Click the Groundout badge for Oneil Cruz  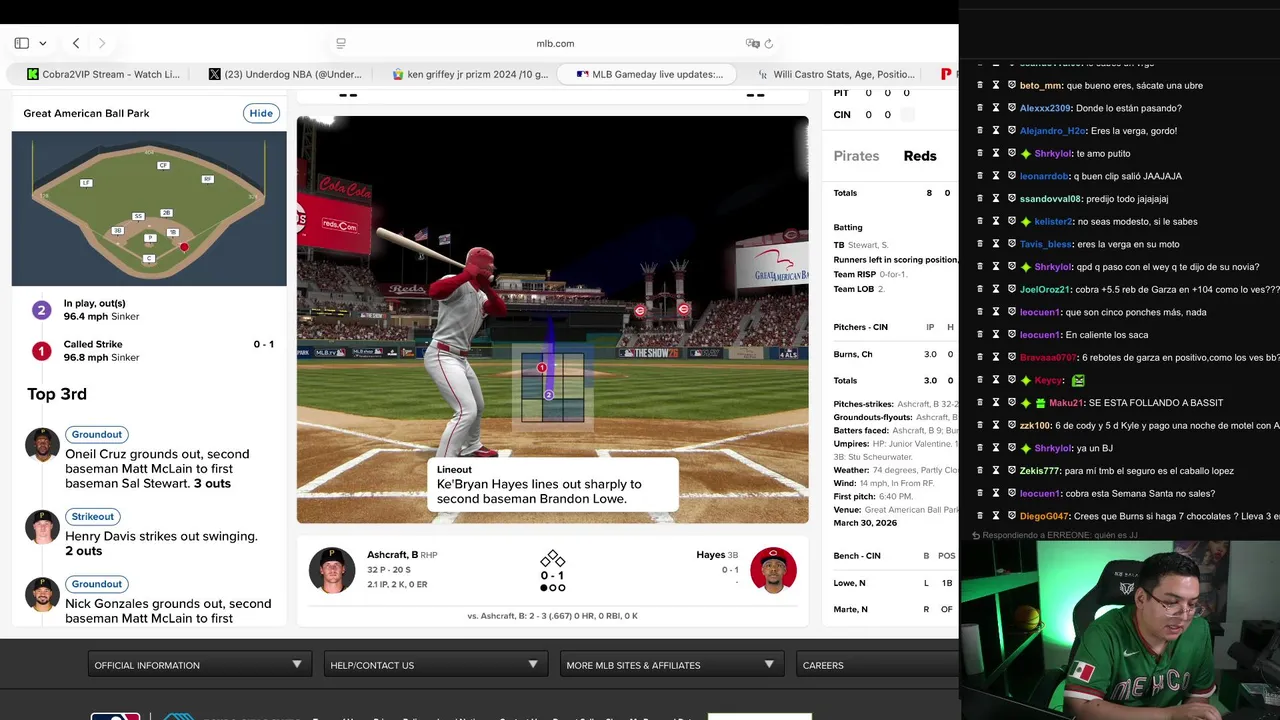(x=96, y=434)
